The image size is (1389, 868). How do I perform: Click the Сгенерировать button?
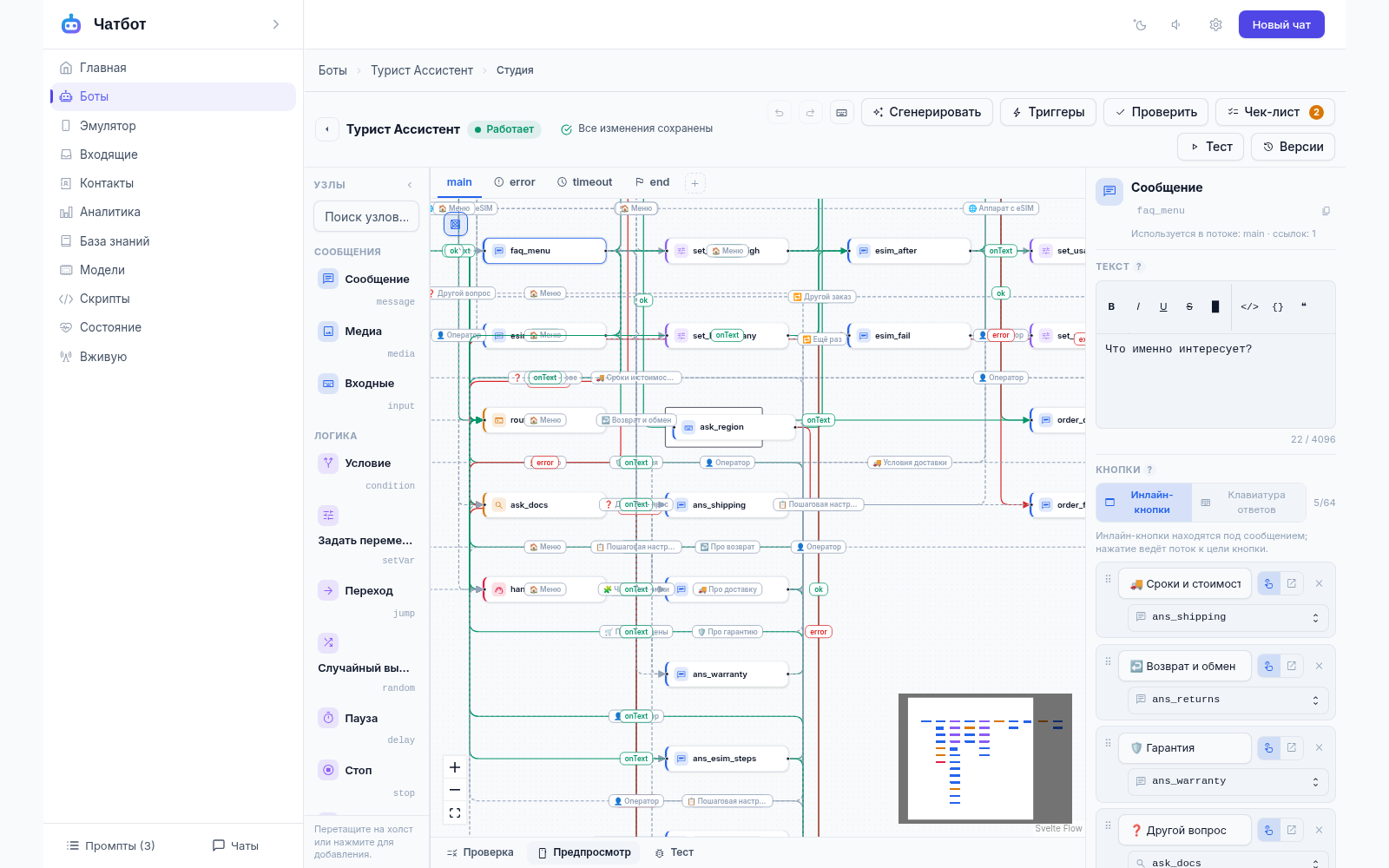point(926,112)
